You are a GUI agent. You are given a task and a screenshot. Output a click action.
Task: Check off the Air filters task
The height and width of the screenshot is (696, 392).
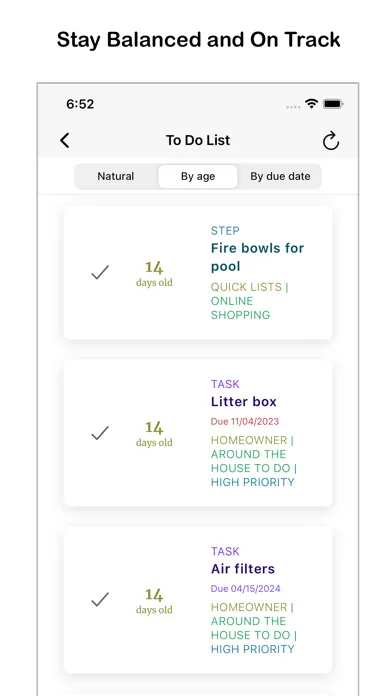pos(100,599)
